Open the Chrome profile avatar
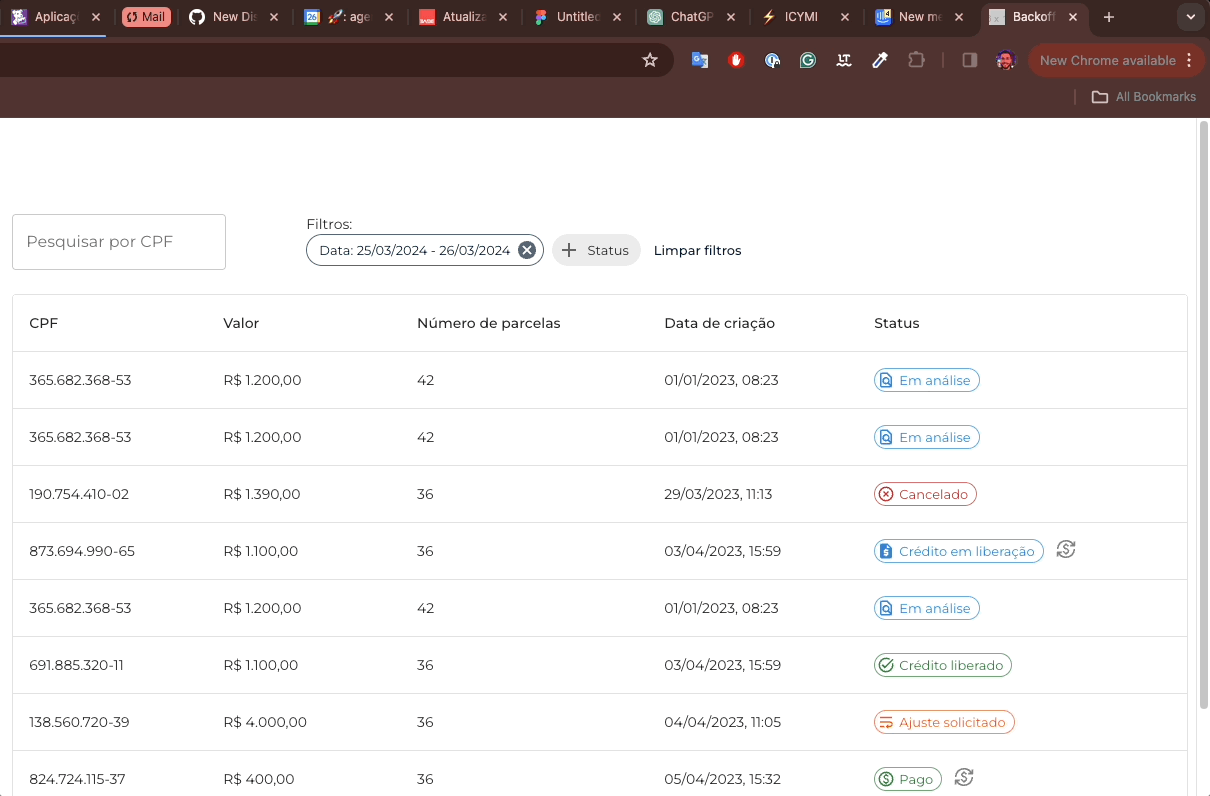The width and height of the screenshot is (1210, 796). (x=1005, y=60)
